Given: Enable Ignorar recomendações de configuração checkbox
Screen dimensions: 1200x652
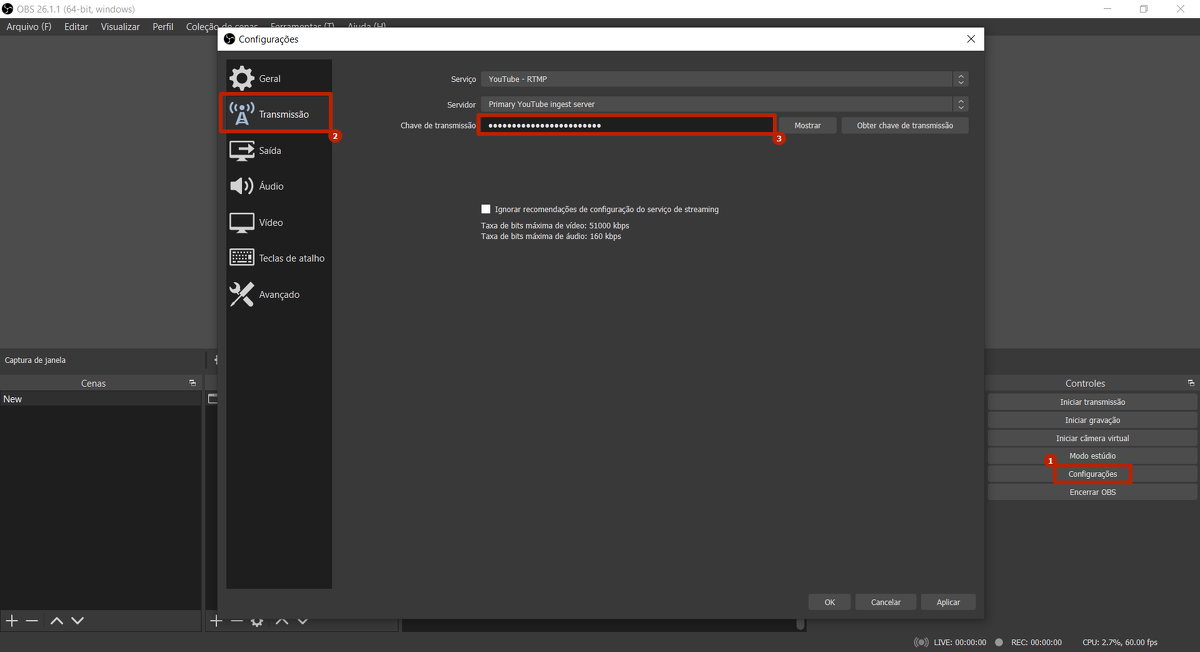Looking at the screenshot, I should click(486, 209).
